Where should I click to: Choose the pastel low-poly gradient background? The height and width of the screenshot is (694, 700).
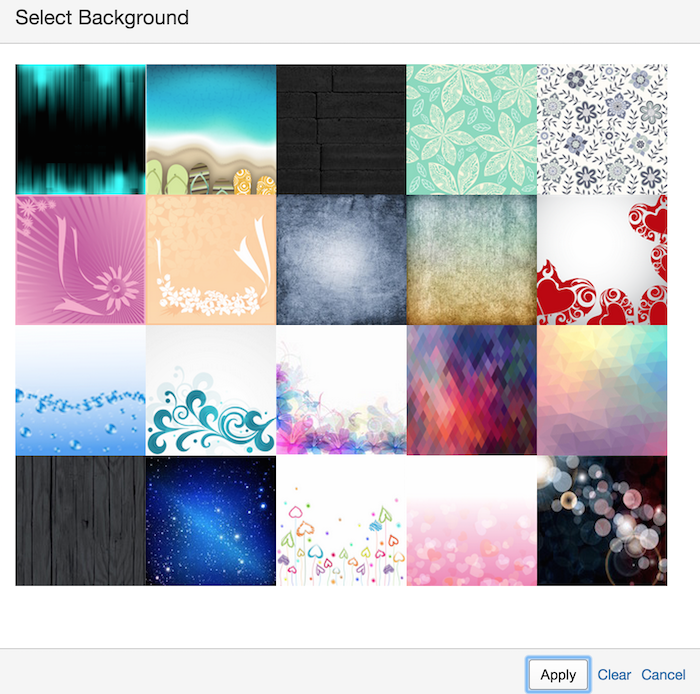(x=602, y=390)
